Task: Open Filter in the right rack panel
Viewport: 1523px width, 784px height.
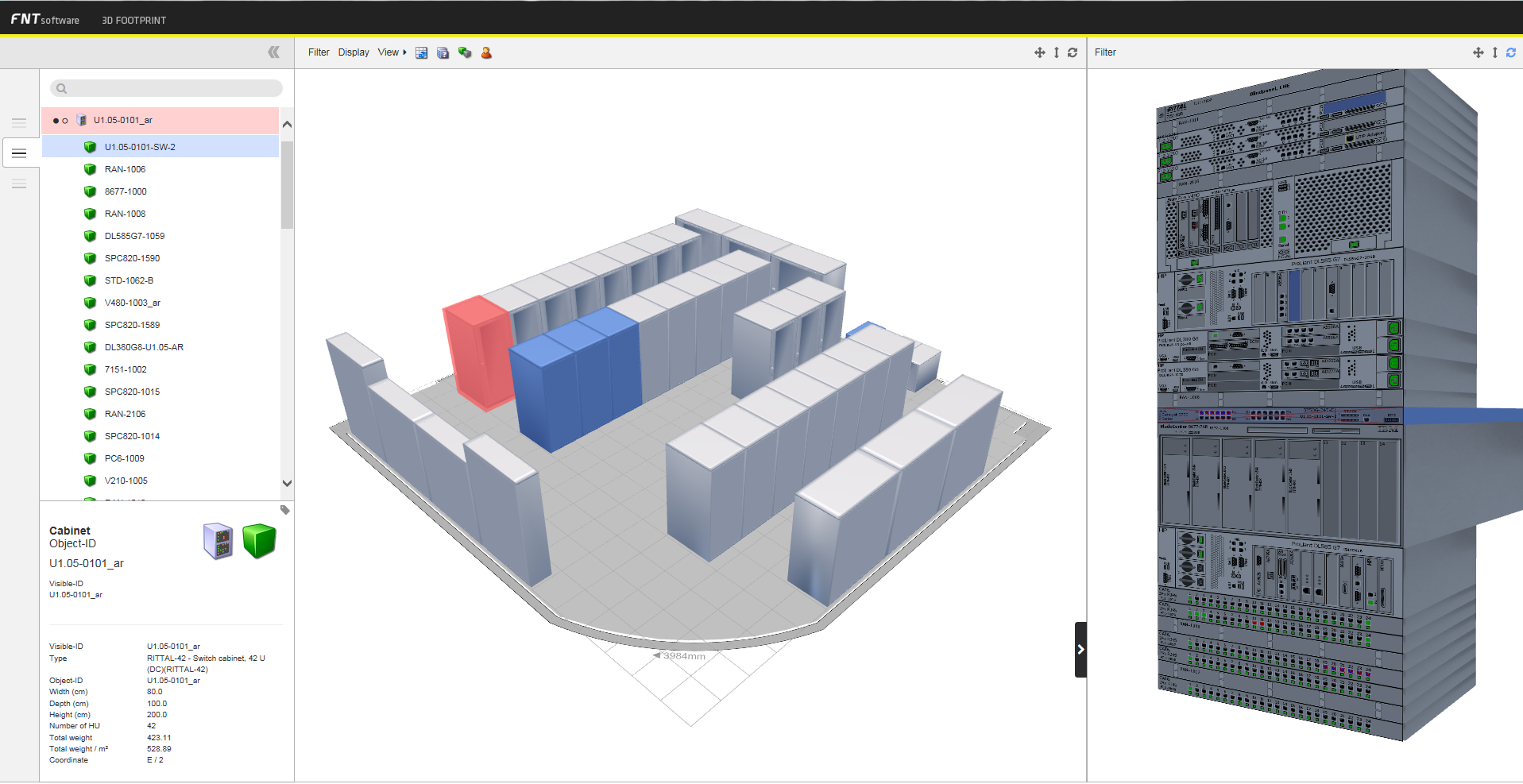Action: point(1105,52)
